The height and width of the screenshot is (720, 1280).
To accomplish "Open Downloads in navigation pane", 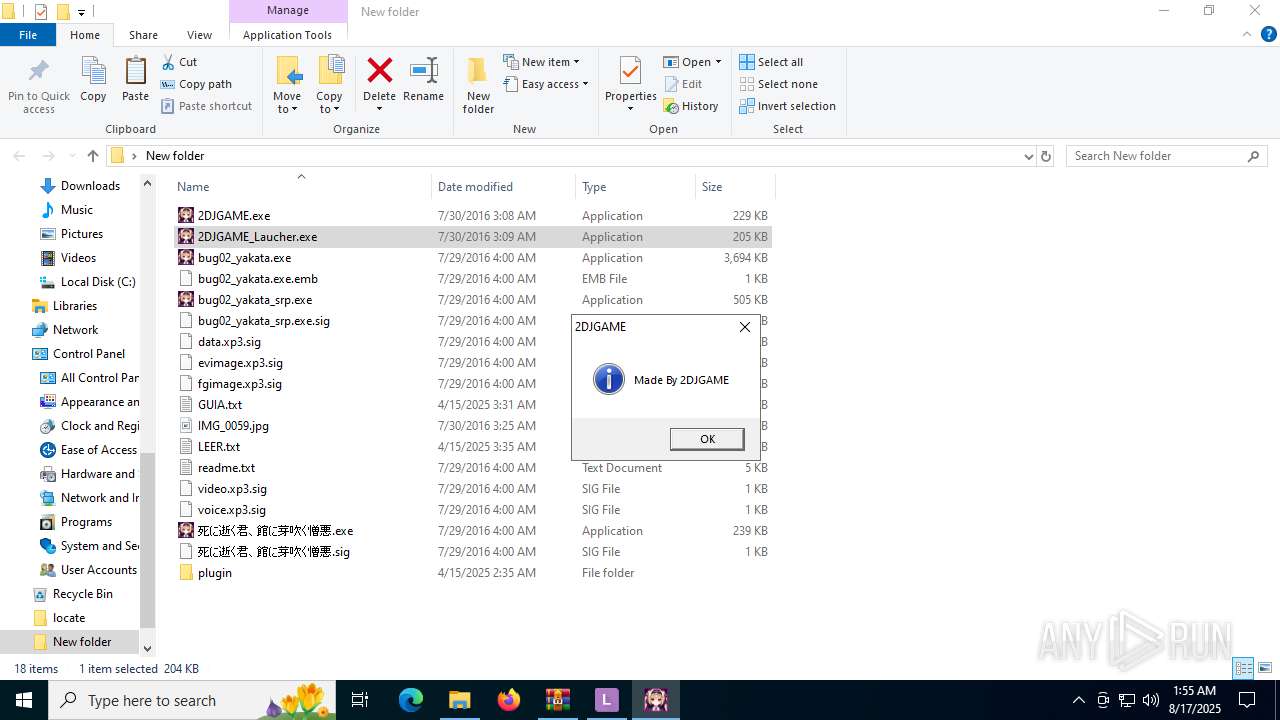I will (90, 185).
